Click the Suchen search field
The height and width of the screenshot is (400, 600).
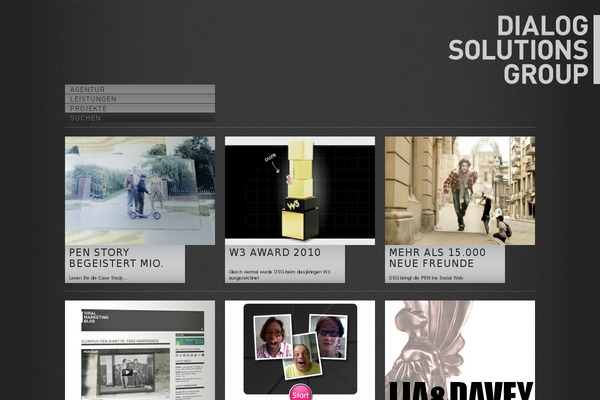pyautogui.click(x=140, y=118)
